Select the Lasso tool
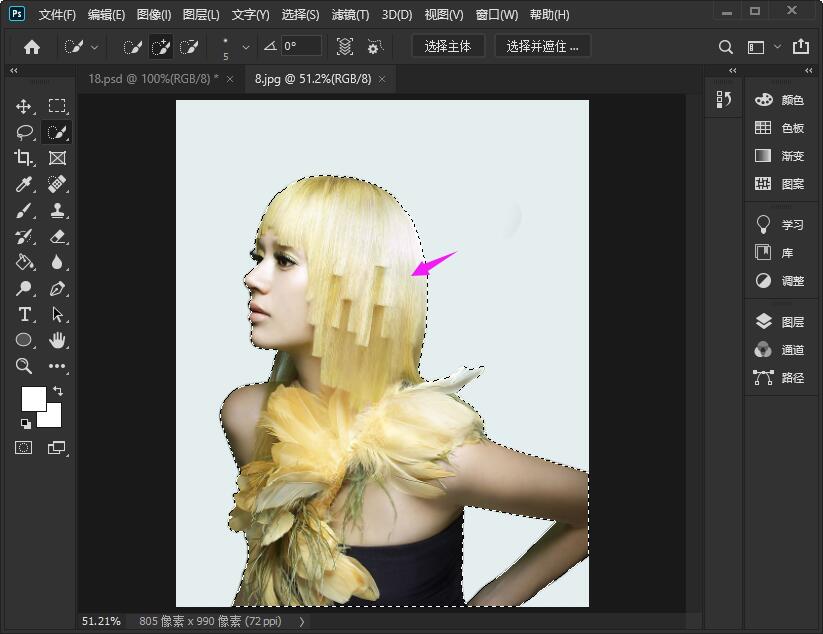The image size is (823, 634). point(24,132)
